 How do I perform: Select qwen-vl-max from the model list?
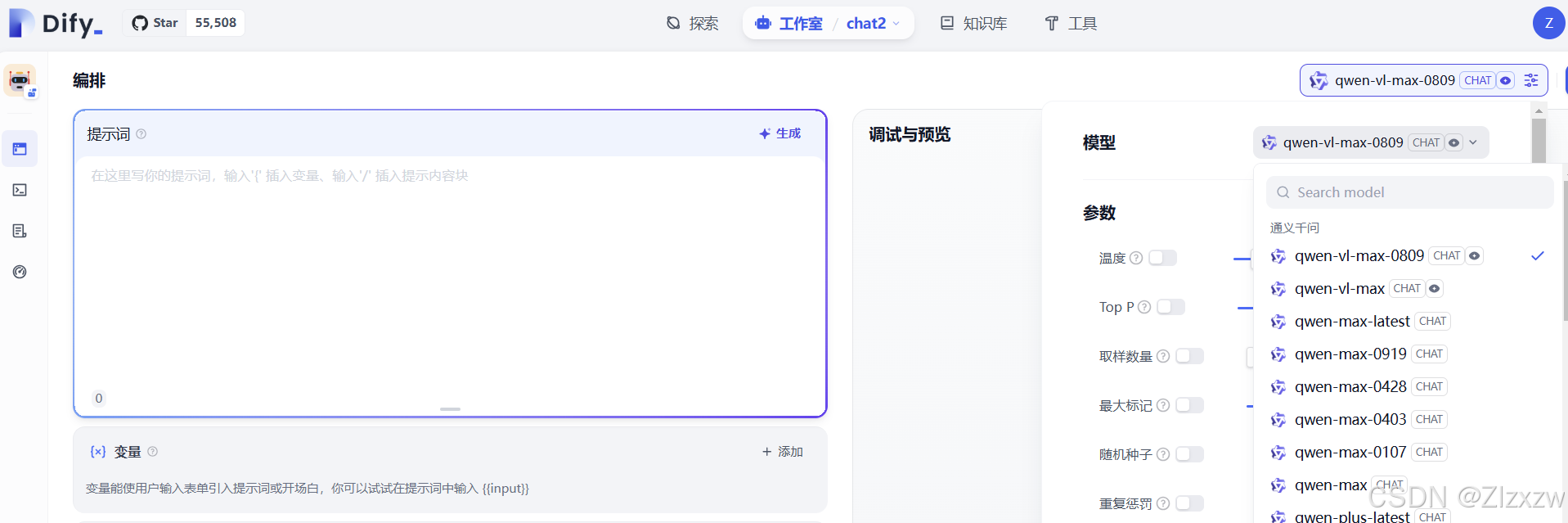point(1408,288)
